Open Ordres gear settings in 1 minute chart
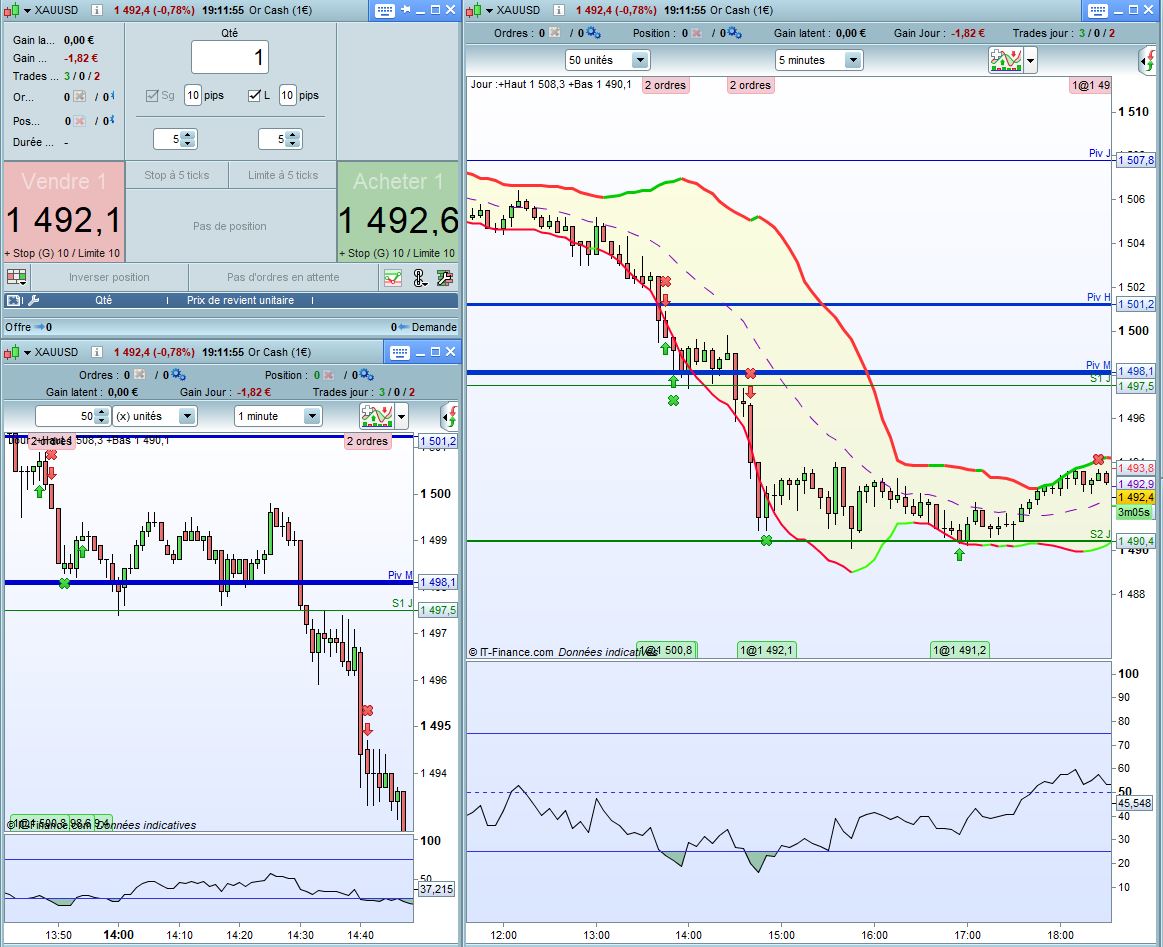This screenshot has height=947, width=1163. (179, 374)
